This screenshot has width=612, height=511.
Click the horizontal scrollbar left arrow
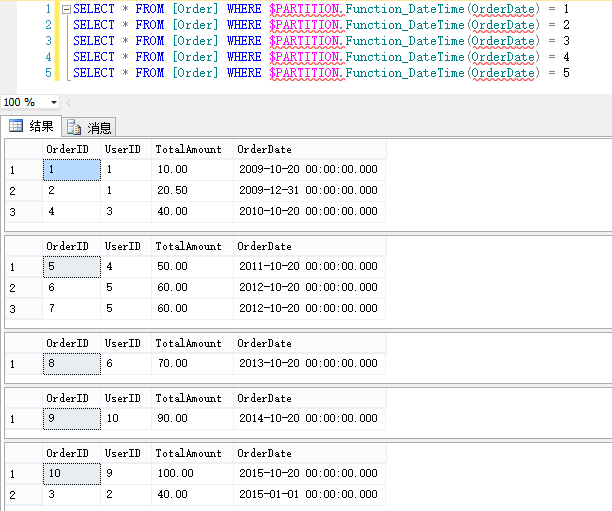point(68,102)
